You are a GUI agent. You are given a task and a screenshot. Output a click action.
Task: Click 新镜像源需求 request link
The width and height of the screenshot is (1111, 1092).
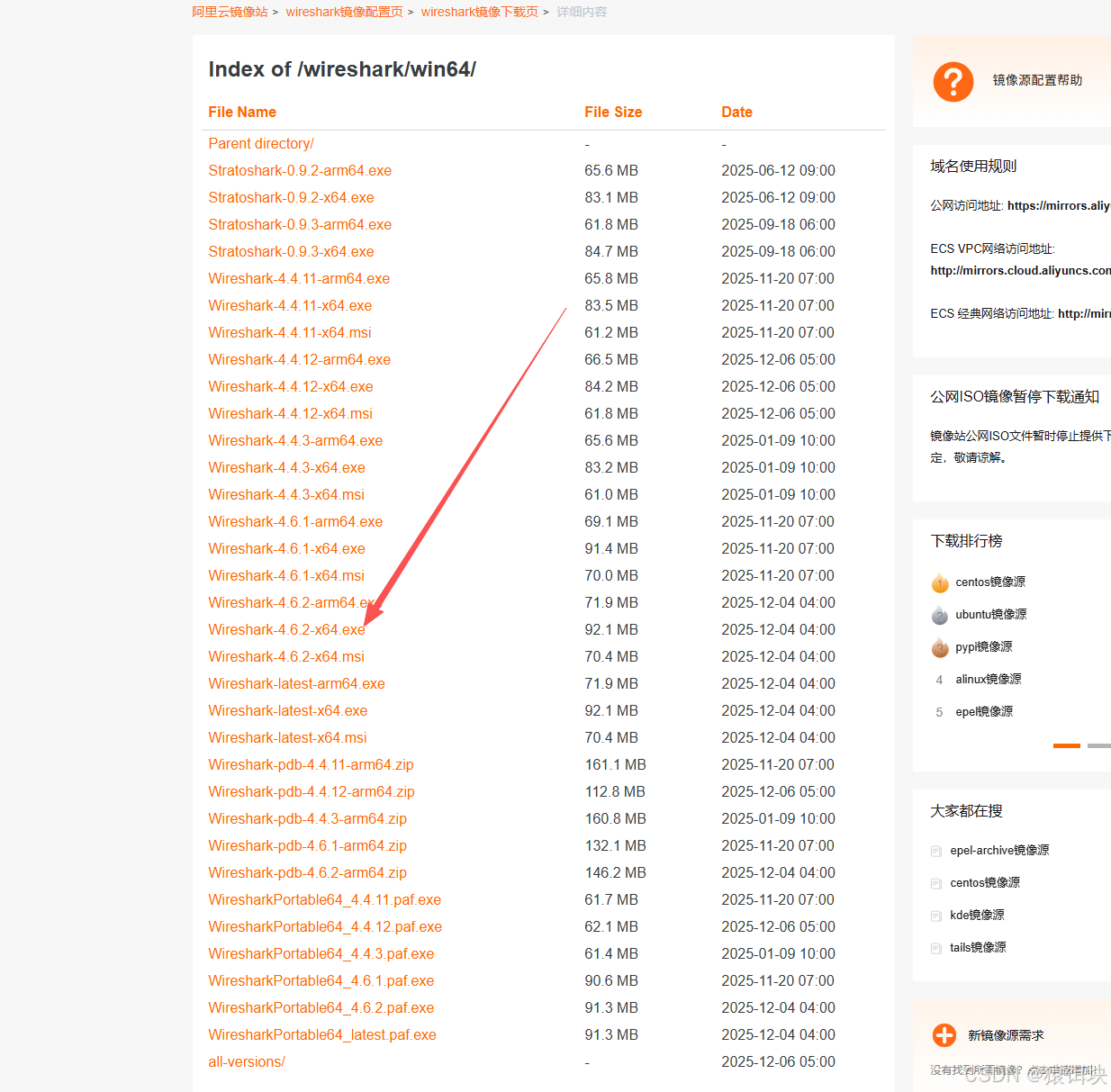coord(1006,1036)
